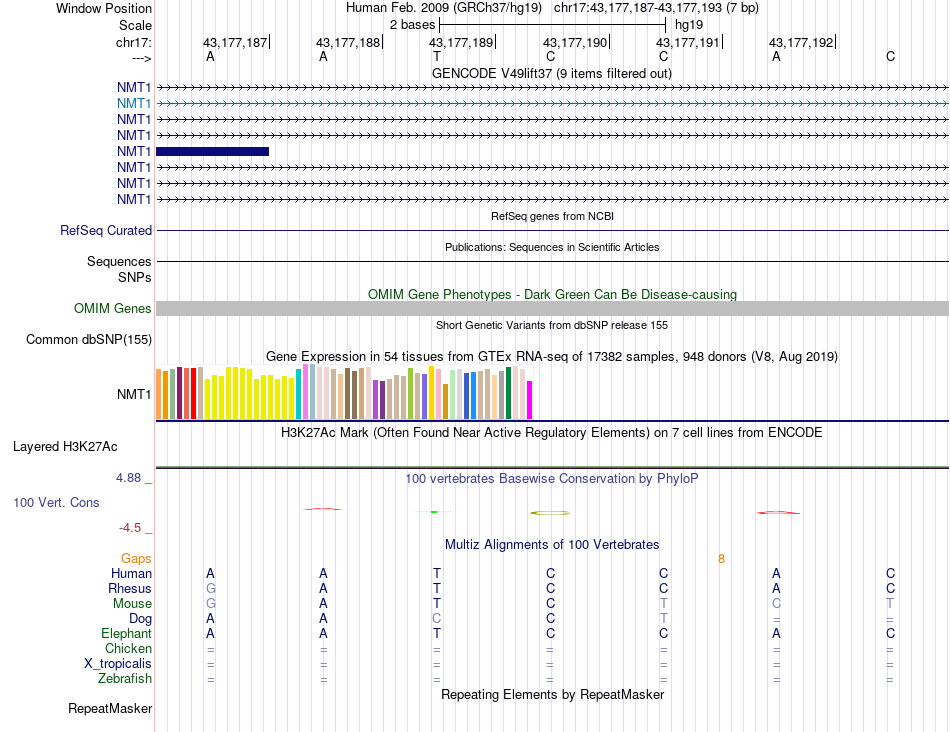The height and width of the screenshot is (732, 950).
Task: Click the chr17:43,177,187-43,177,193 (7 bp) position text
Action: 656,8
